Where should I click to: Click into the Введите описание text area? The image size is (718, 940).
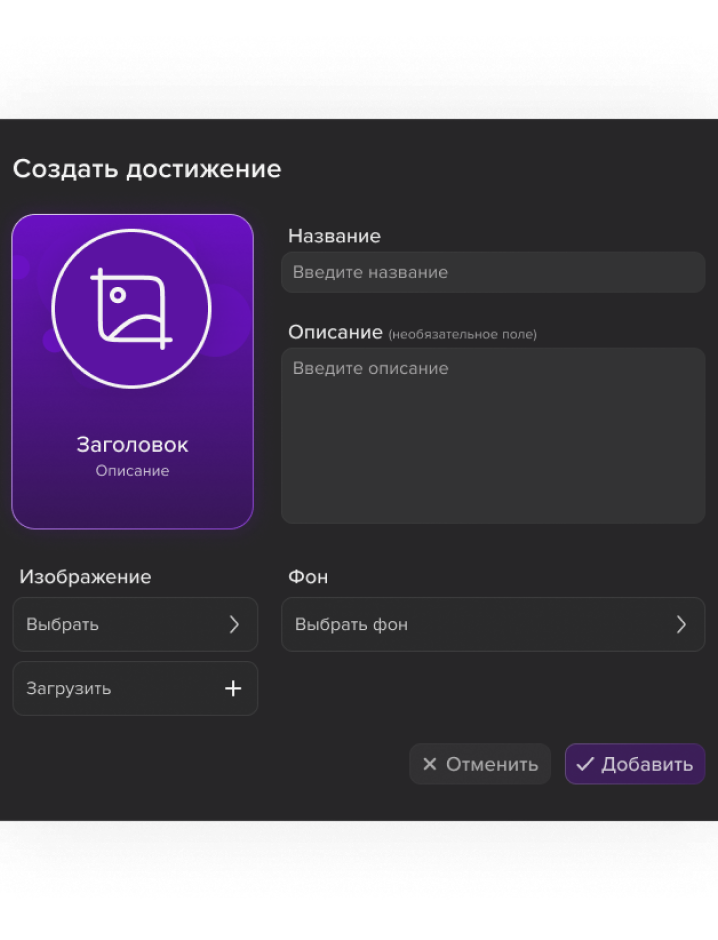coord(492,435)
